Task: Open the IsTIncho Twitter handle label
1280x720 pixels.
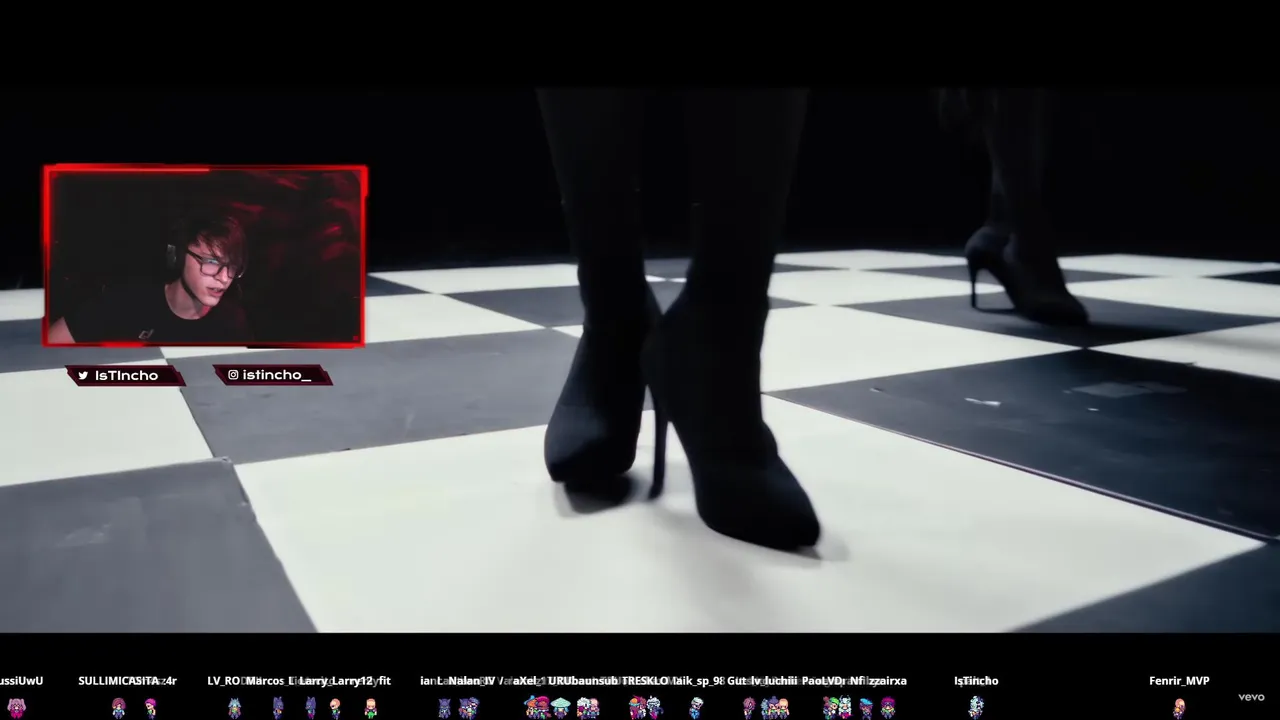Action: [126, 376]
